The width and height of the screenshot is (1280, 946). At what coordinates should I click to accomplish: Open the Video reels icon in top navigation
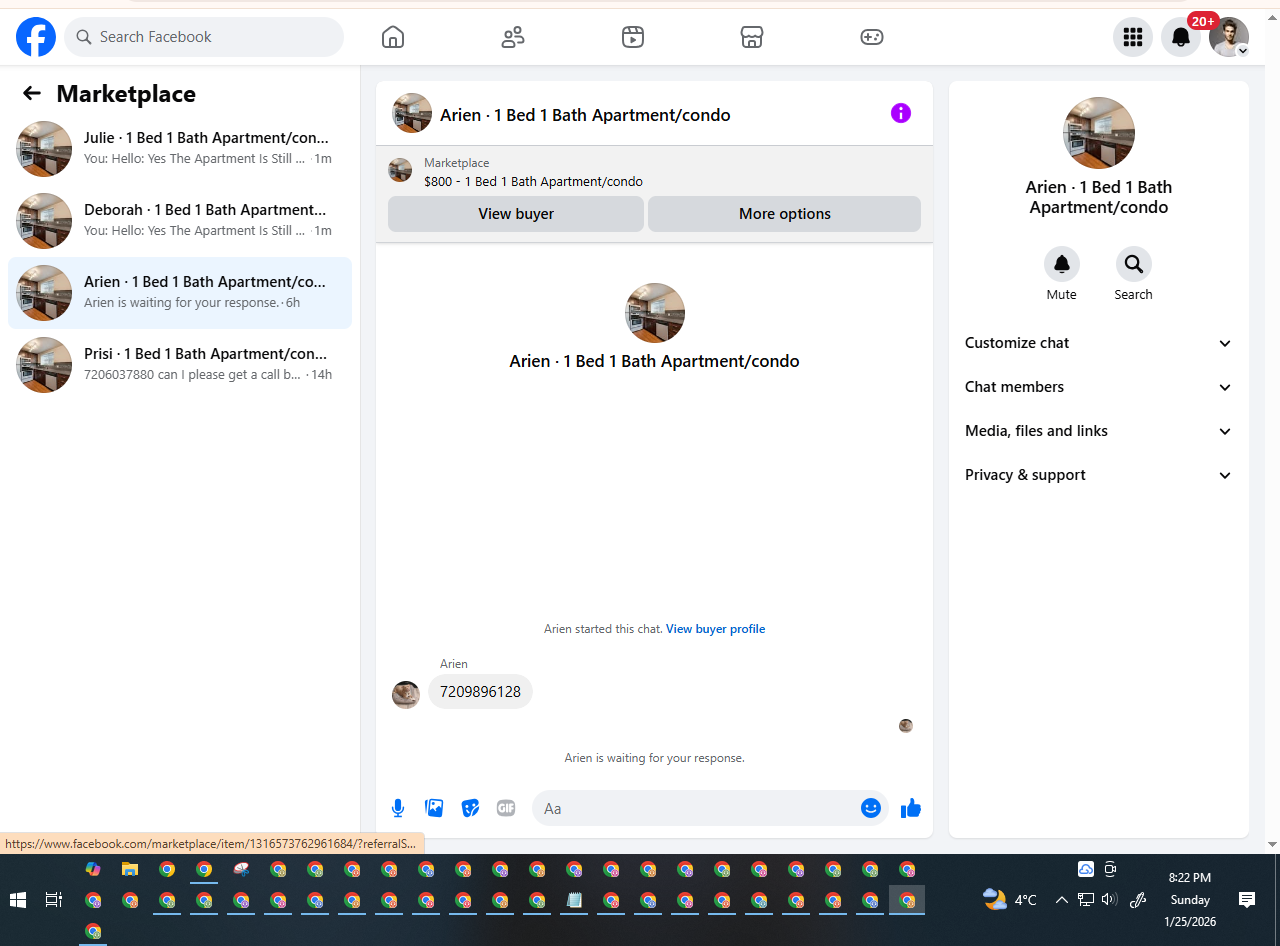pyautogui.click(x=633, y=37)
